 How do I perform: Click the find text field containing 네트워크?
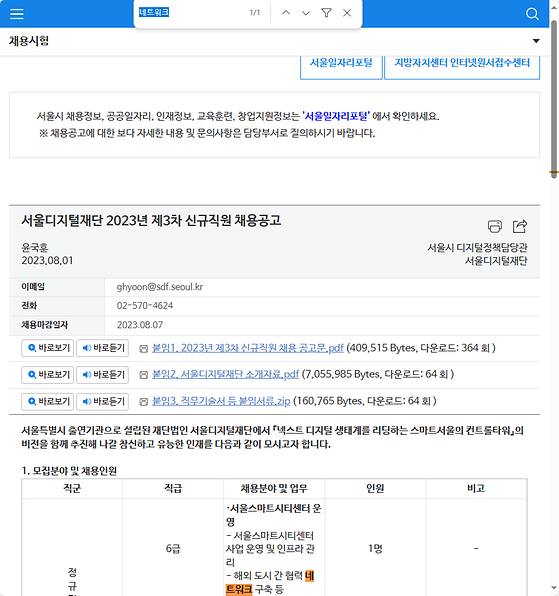pyautogui.click(x=190, y=13)
